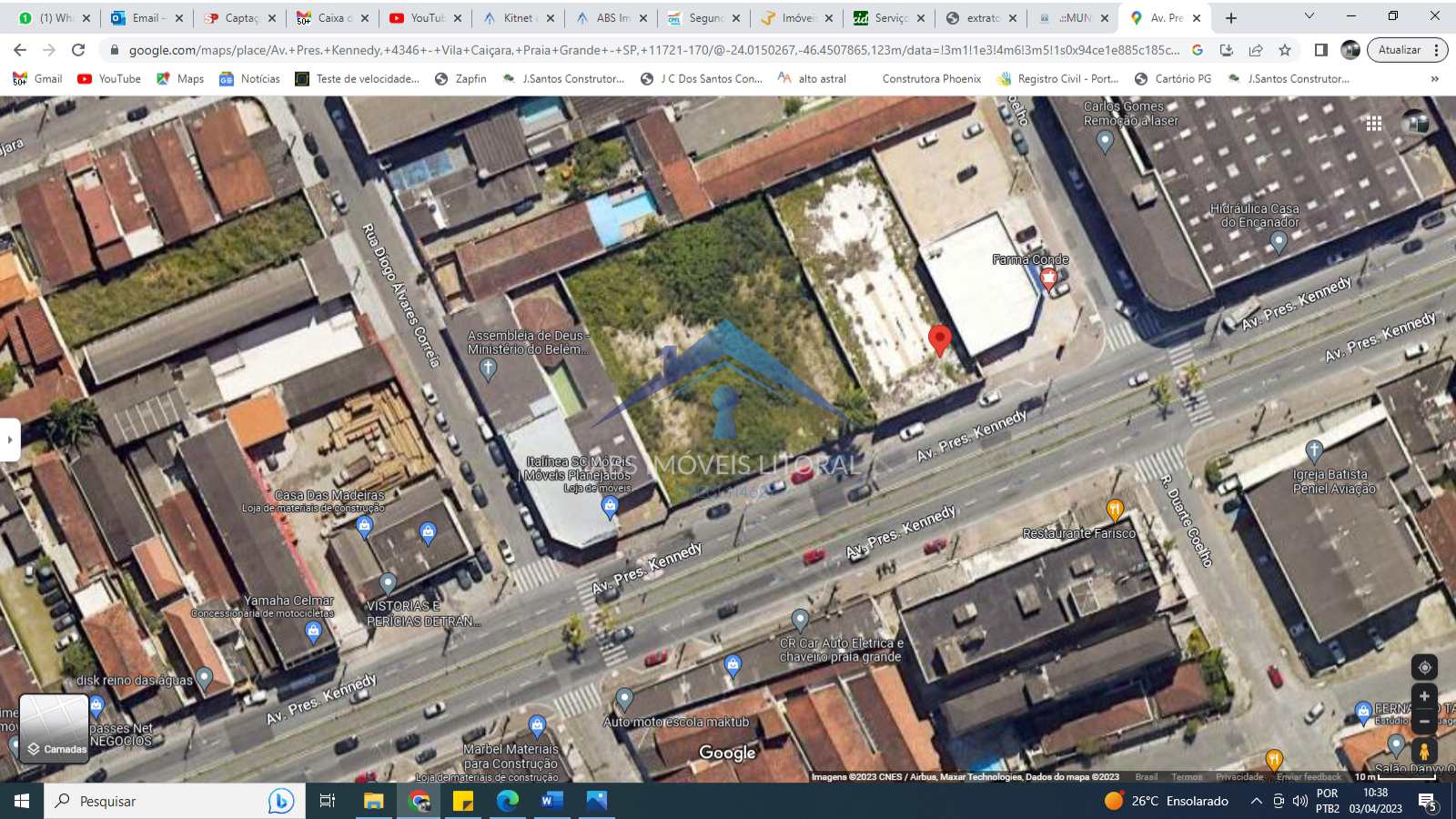Click the Termos link at map bottom
This screenshot has height=819, width=1456.
(1187, 777)
